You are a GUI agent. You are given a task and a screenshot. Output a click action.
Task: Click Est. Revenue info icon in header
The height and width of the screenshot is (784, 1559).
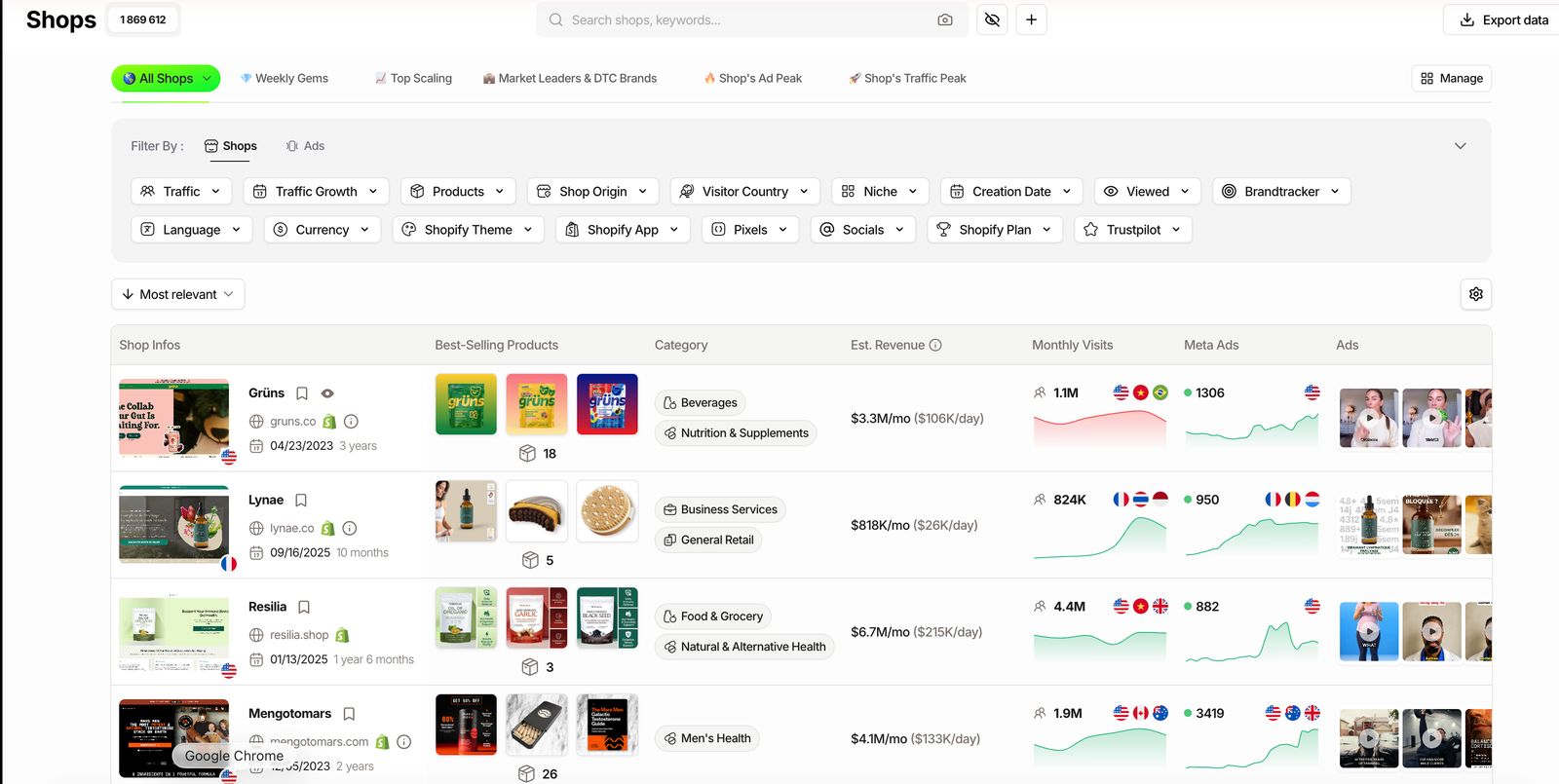pos(935,345)
